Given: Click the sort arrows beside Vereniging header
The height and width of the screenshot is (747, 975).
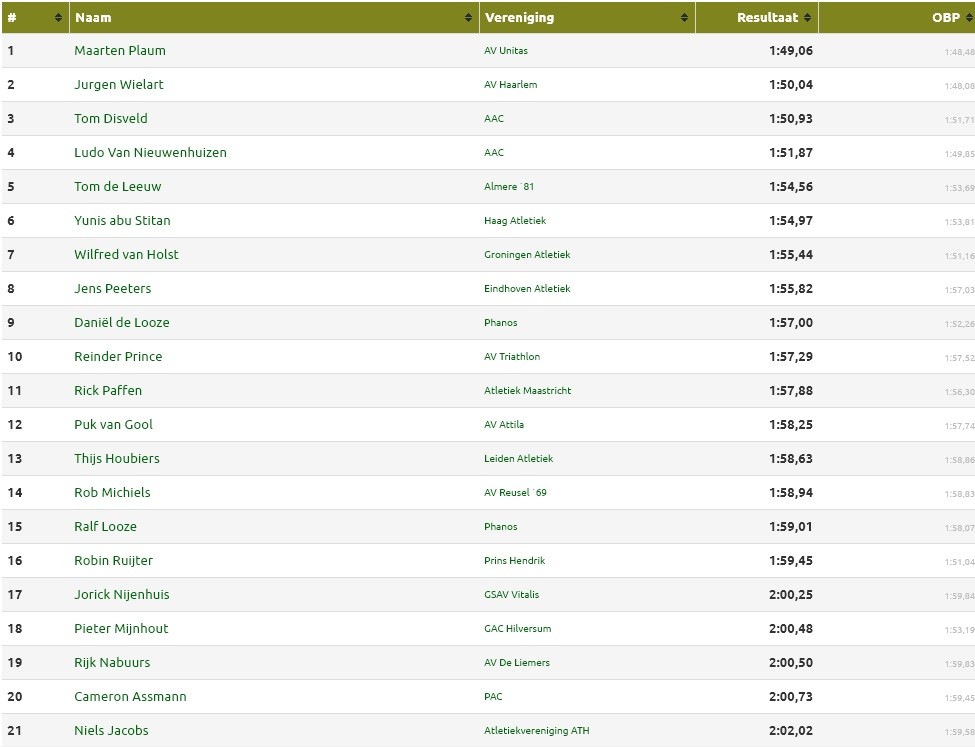Looking at the screenshot, I should tap(684, 18).
